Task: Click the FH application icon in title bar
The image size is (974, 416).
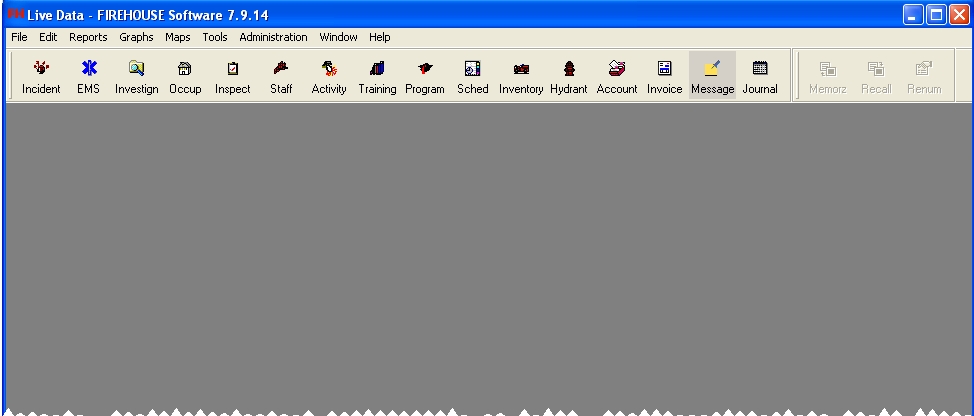Action: pos(16,14)
